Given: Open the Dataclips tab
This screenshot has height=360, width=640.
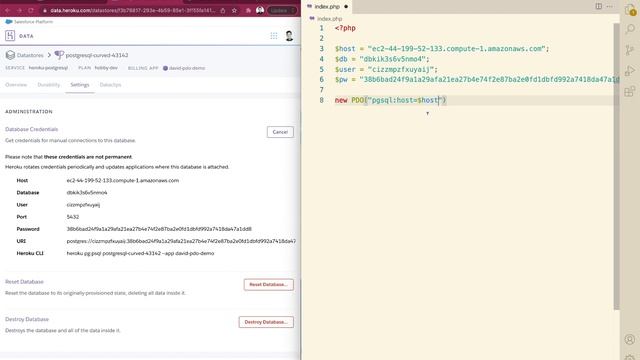Looking at the screenshot, I should tap(110, 84).
